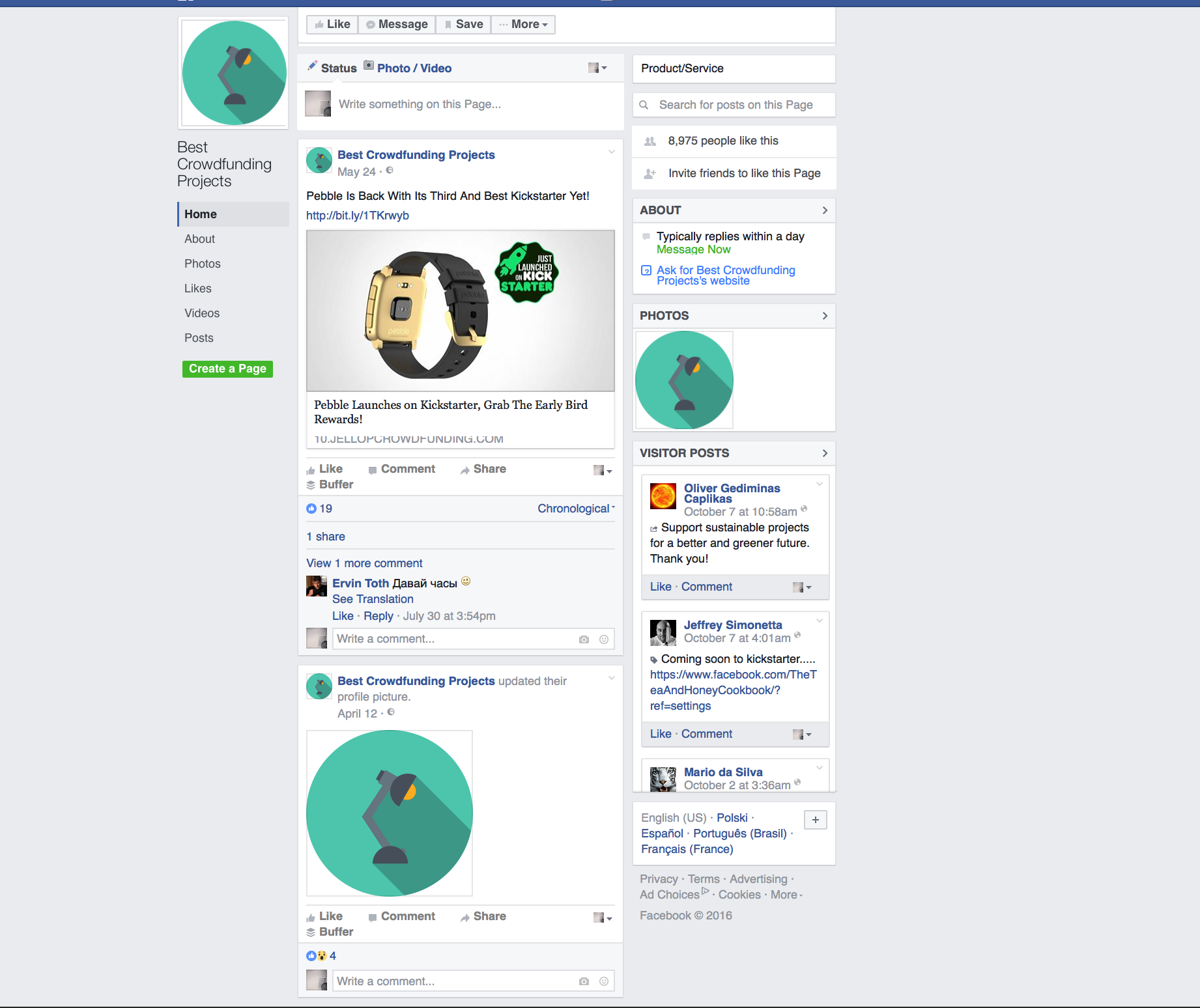Open options chevron on Oliver's visitor post
The image size is (1200, 1008).
(820, 484)
